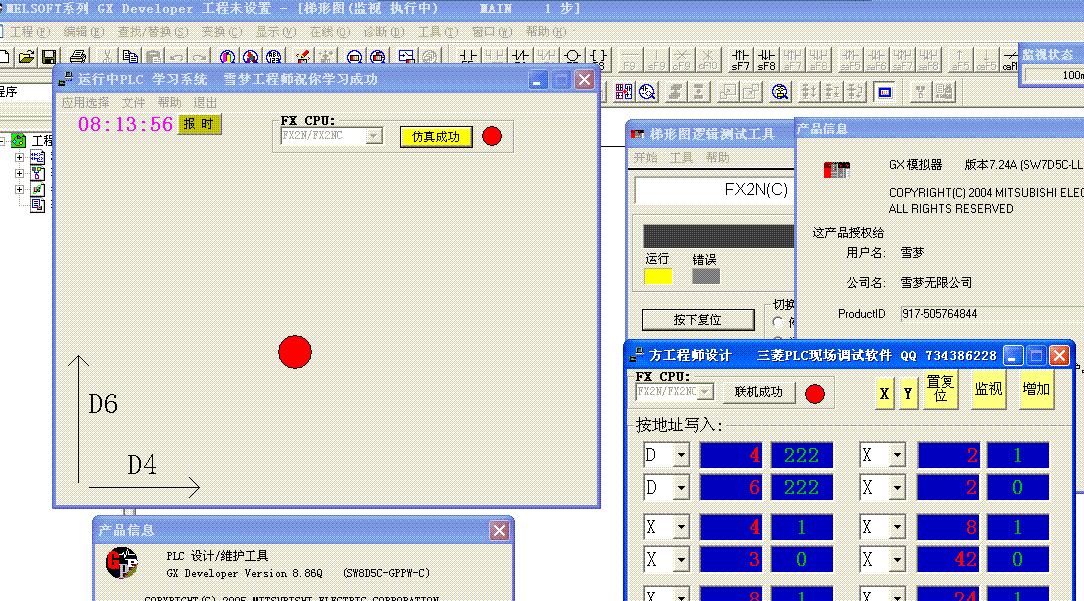Open the 应用选择 menu

click(85, 103)
